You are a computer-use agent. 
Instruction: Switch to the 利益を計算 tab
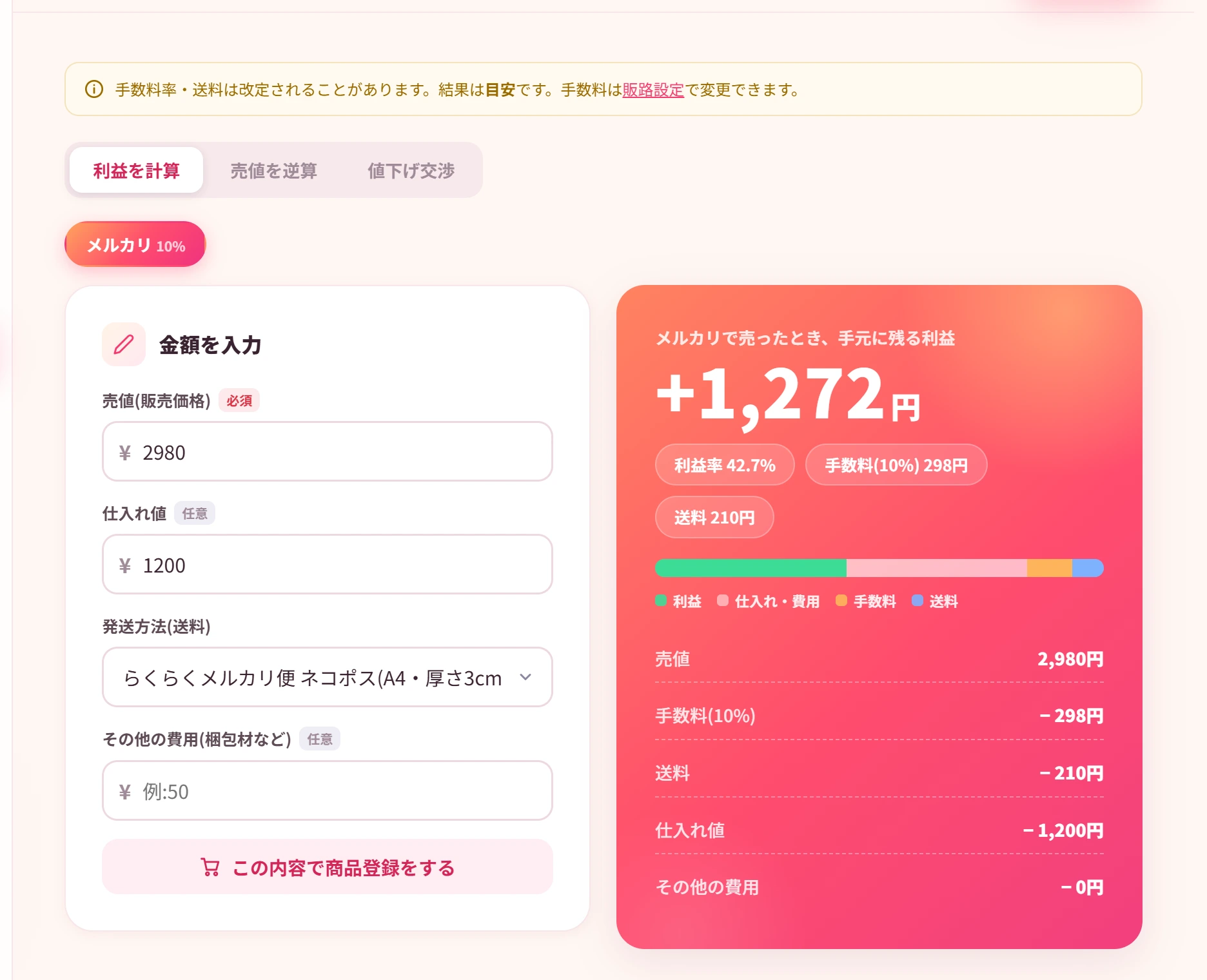[136, 170]
